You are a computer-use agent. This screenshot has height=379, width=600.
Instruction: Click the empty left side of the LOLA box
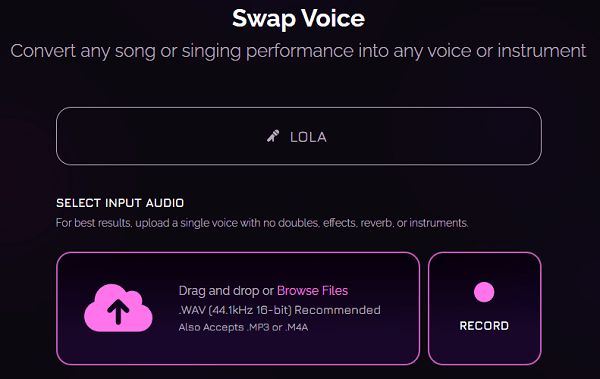coord(153,136)
